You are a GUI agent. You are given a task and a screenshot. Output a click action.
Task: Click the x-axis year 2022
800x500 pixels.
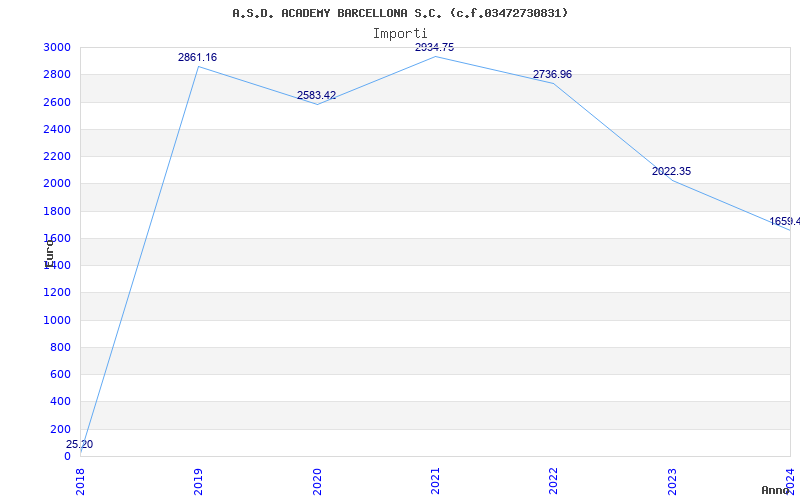pos(554,482)
